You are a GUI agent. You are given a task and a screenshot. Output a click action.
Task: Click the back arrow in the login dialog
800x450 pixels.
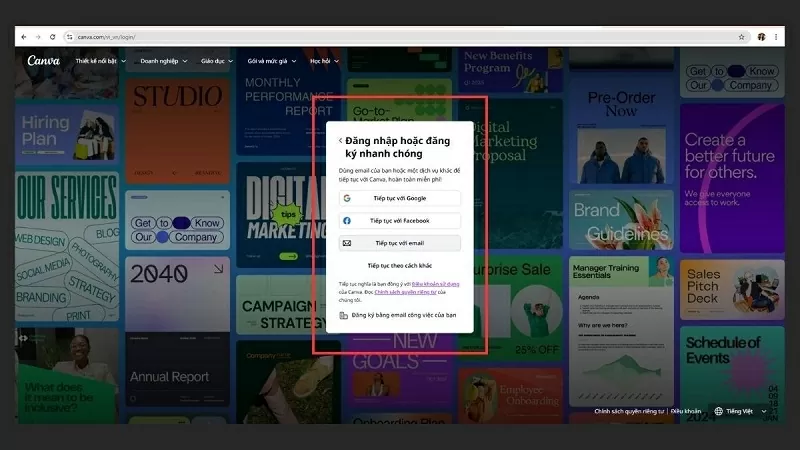pyautogui.click(x=340, y=141)
